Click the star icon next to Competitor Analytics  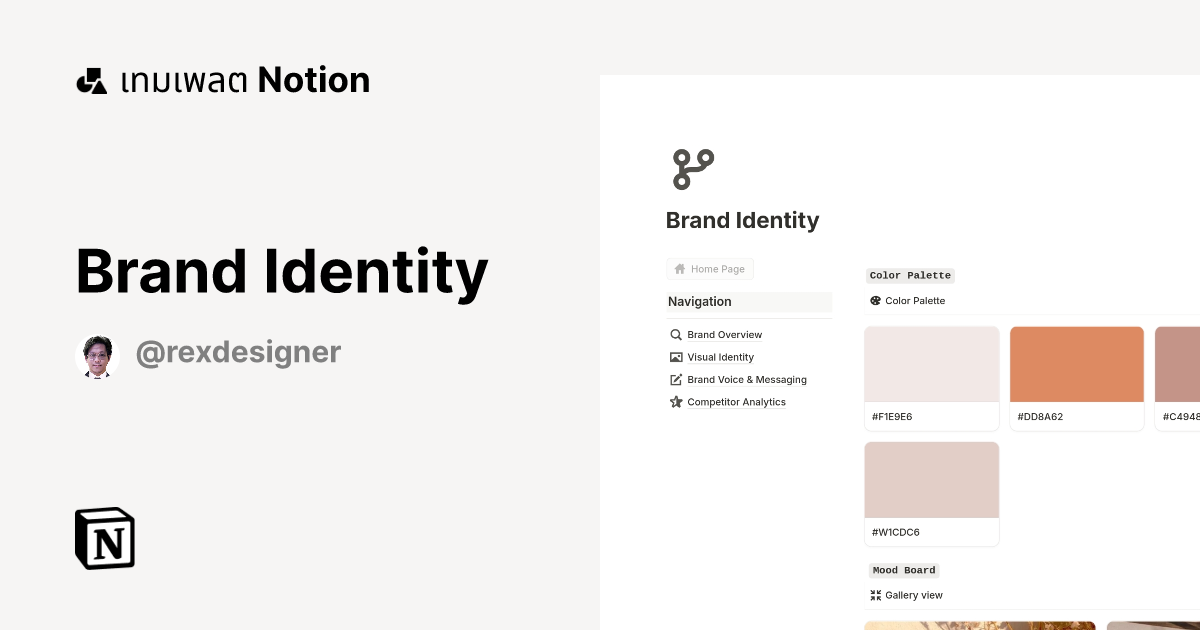click(x=676, y=402)
